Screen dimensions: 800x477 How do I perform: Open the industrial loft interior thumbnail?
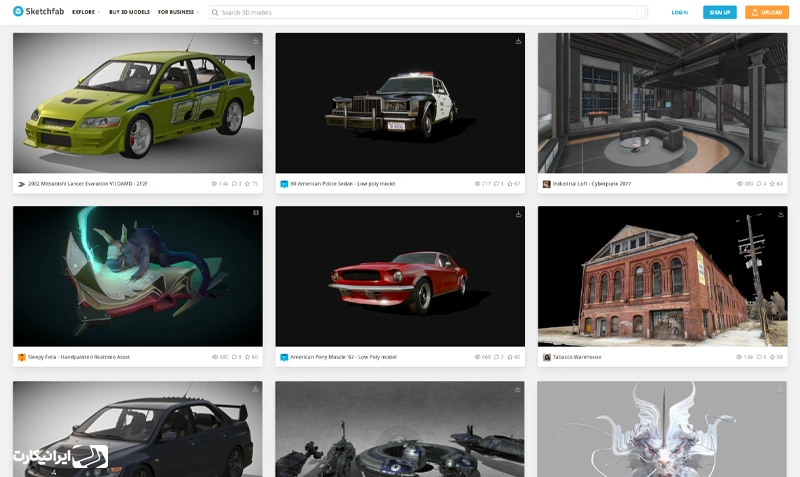[x=663, y=103]
